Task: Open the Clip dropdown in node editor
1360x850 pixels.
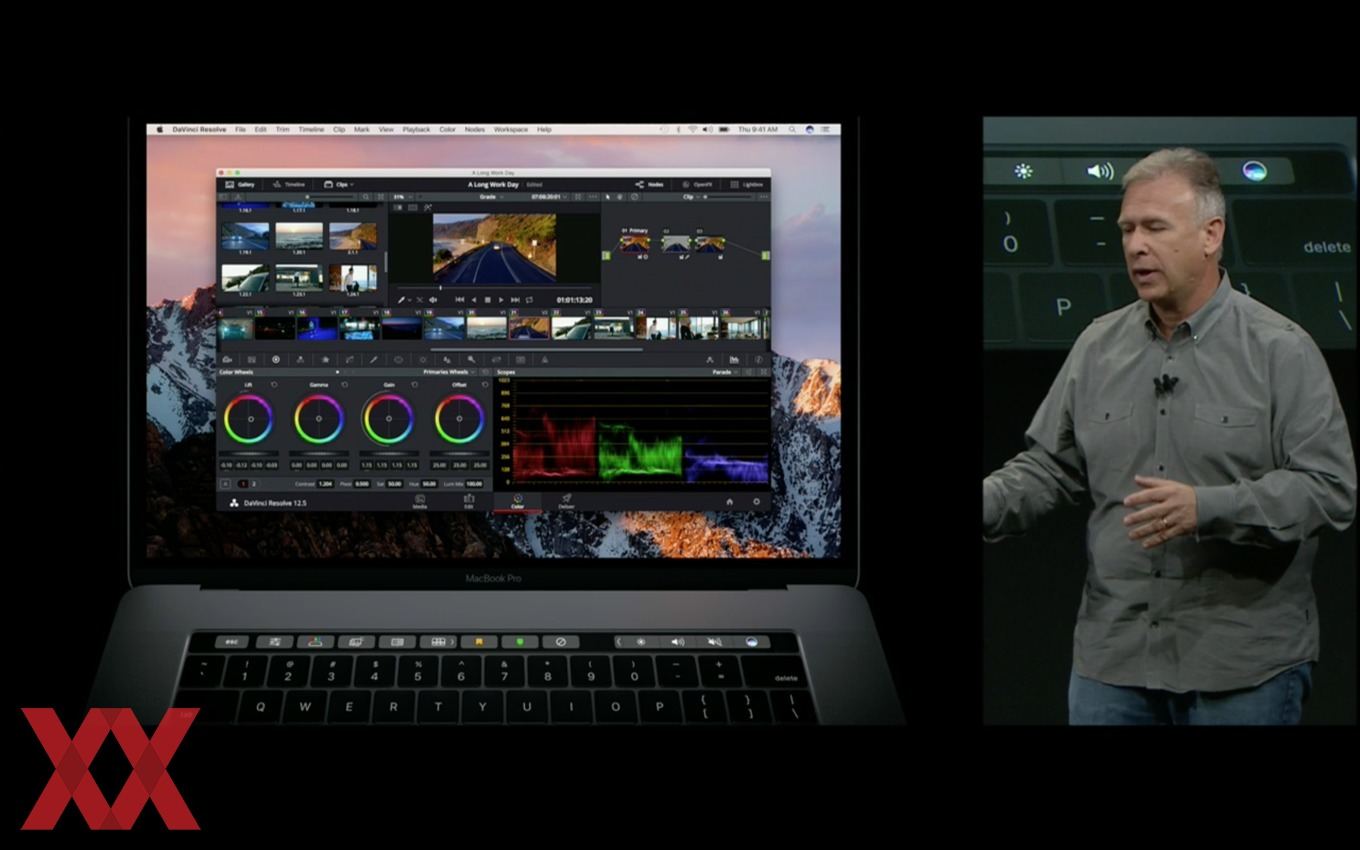Action: point(691,196)
